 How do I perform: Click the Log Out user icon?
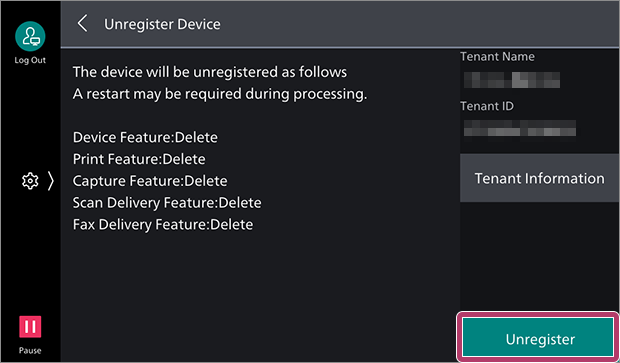point(30,36)
